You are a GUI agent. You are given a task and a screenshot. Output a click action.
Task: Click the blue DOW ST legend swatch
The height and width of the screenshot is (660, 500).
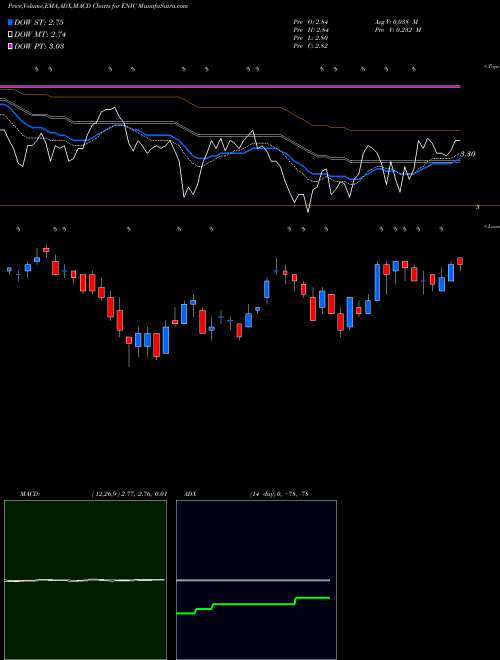coord(10,22)
